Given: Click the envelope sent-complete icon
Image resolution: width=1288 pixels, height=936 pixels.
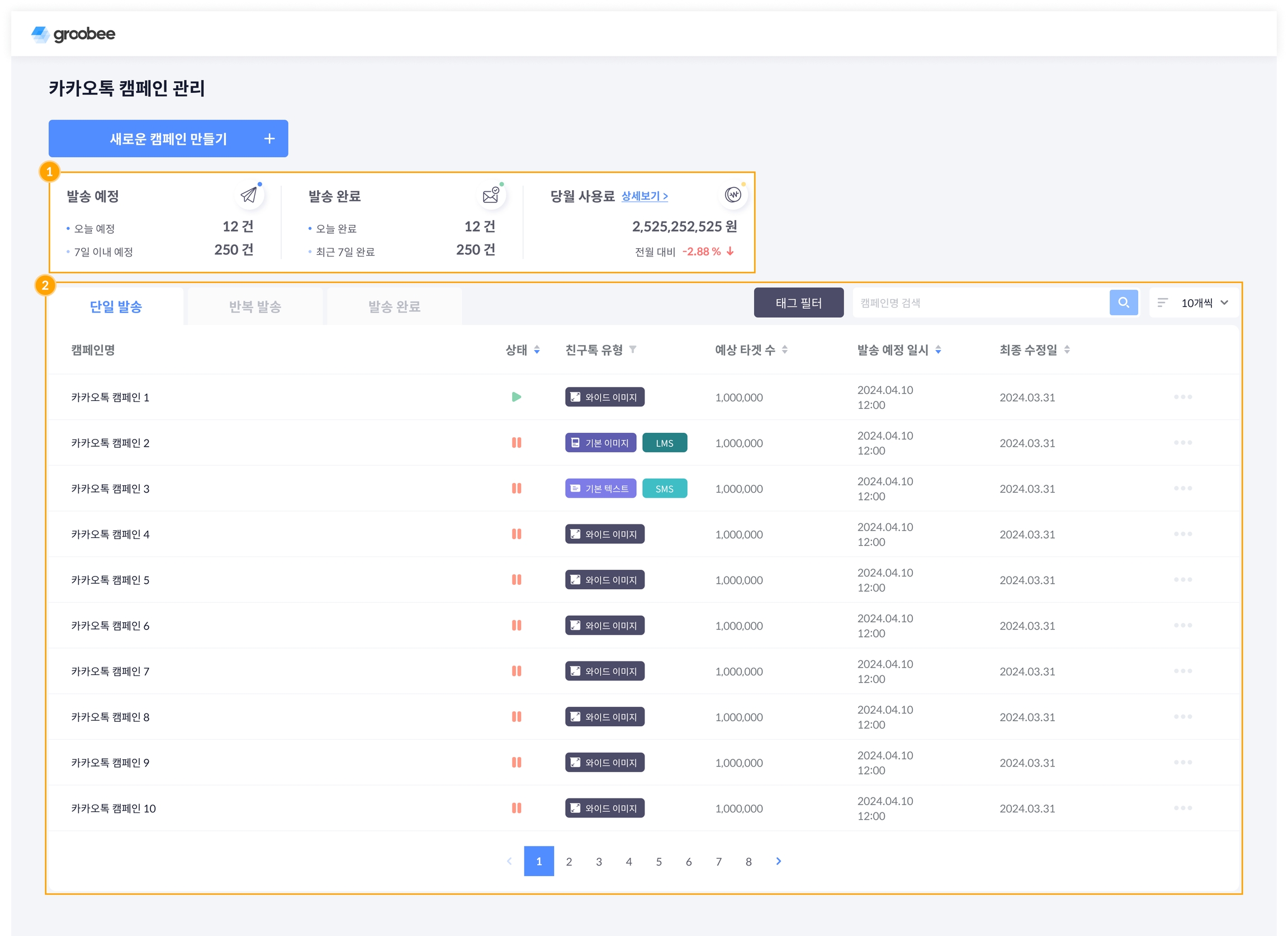Looking at the screenshot, I should (491, 195).
